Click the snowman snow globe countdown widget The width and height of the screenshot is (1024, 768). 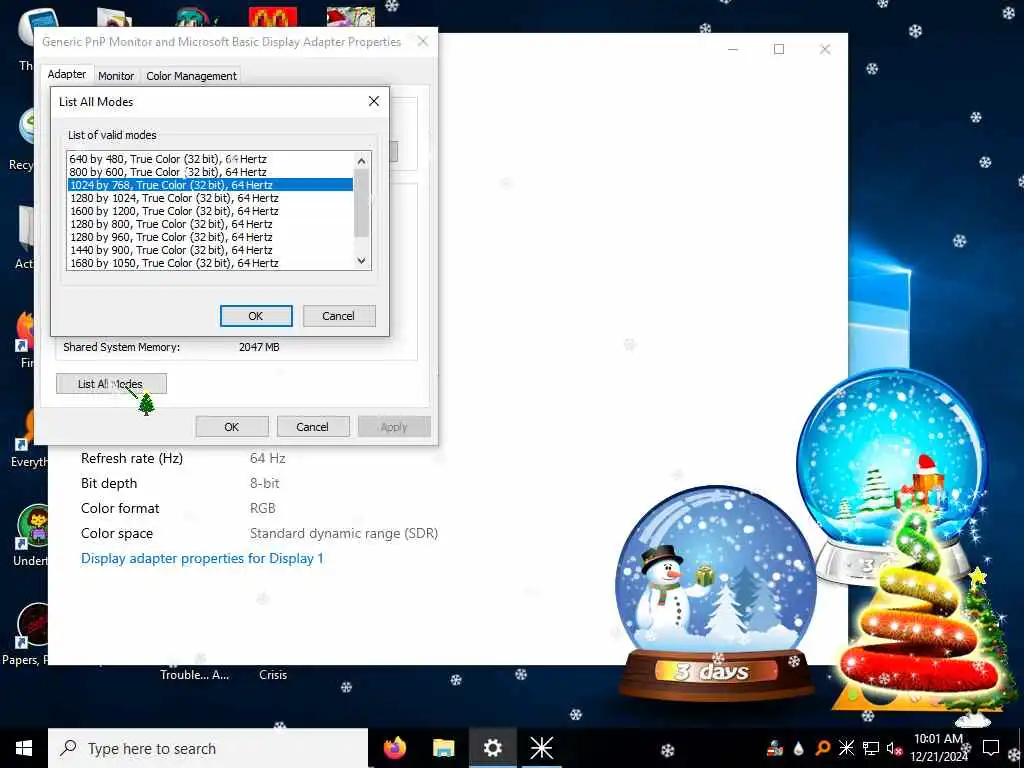pyautogui.click(x=716, y=594)
